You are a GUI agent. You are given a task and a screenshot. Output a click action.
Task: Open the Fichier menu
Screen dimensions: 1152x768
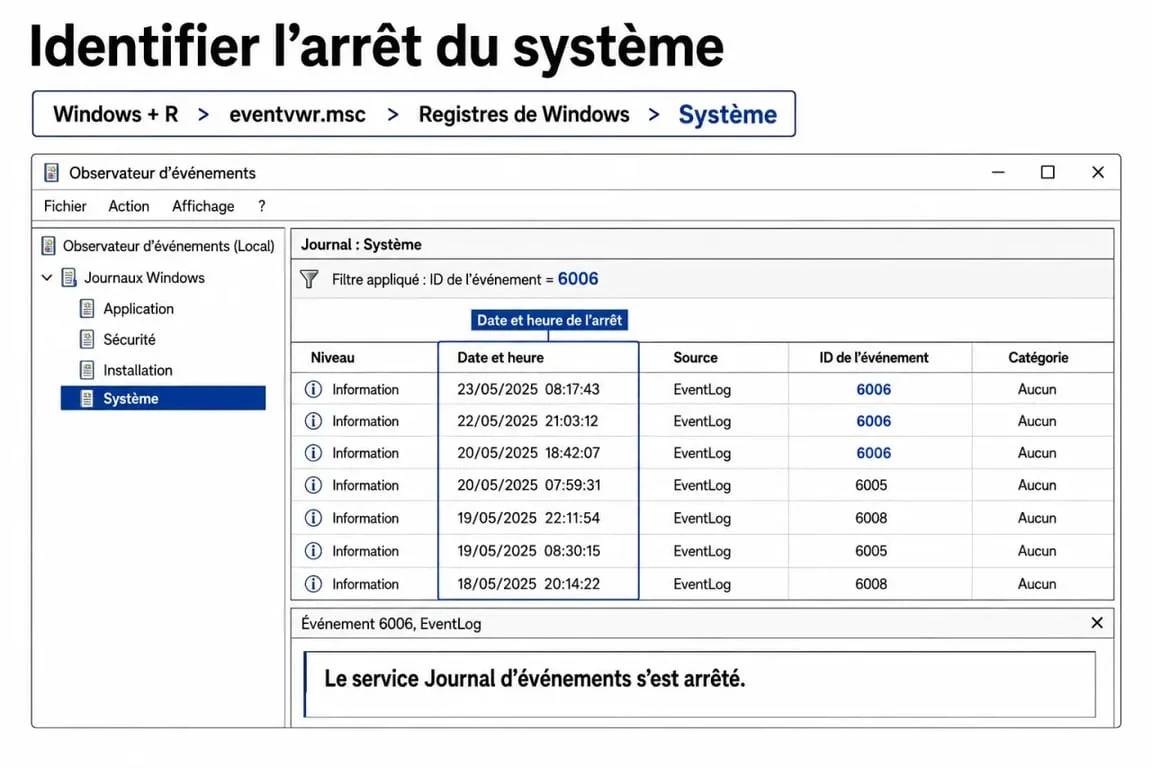(65, 207)
